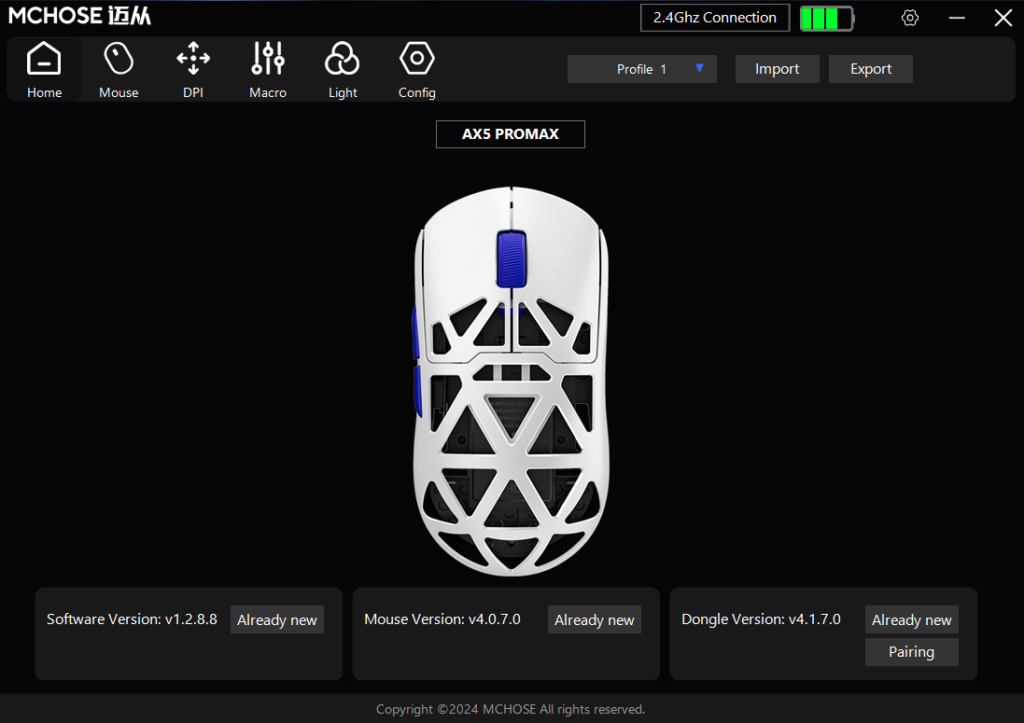Check Mouse Version update status
The height and width of the screenshot is (723, 1024).
click(x=594, y=619)
